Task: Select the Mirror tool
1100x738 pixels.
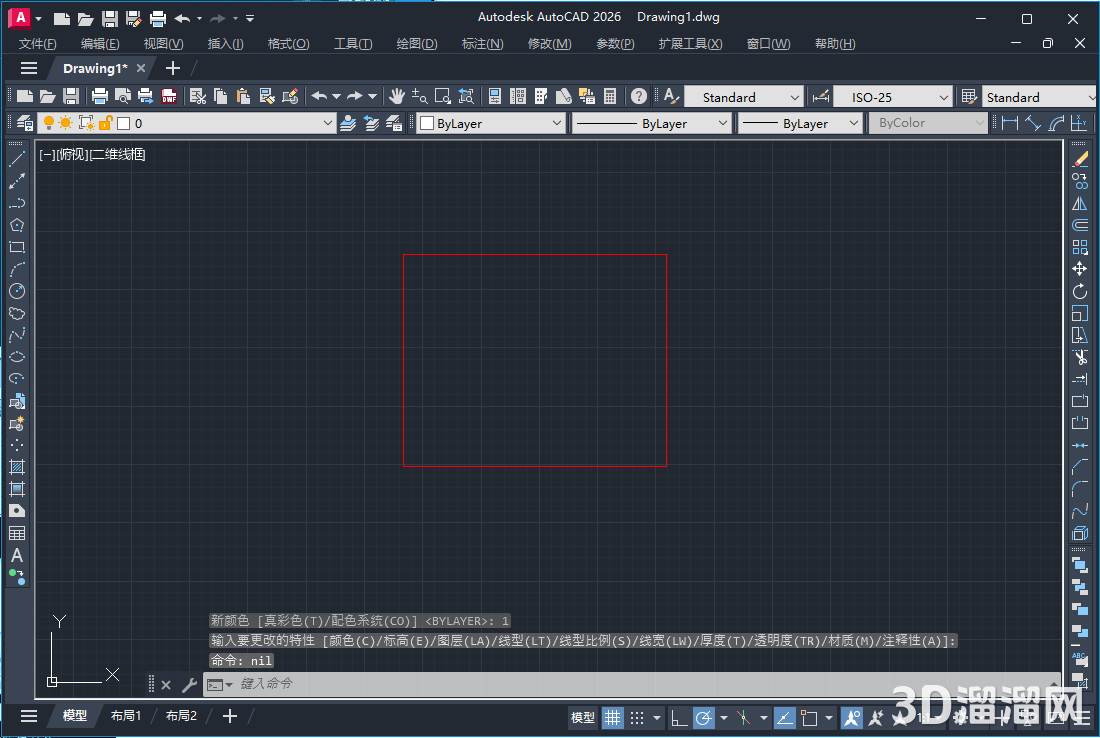Action: coord(1080,203)
